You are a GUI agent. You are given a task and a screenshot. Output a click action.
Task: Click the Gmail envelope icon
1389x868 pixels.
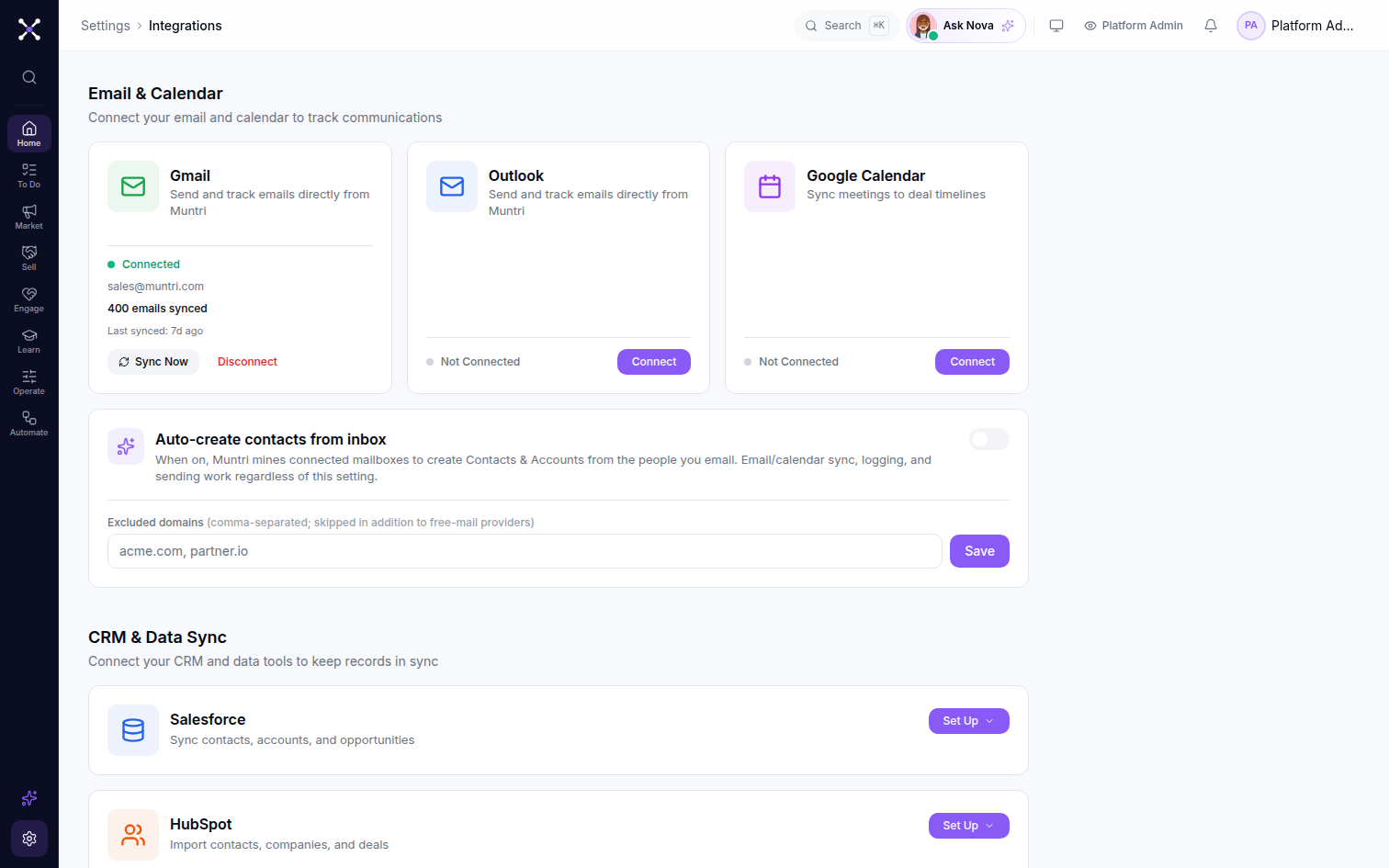pyautogui.click(x=133, y=186)
